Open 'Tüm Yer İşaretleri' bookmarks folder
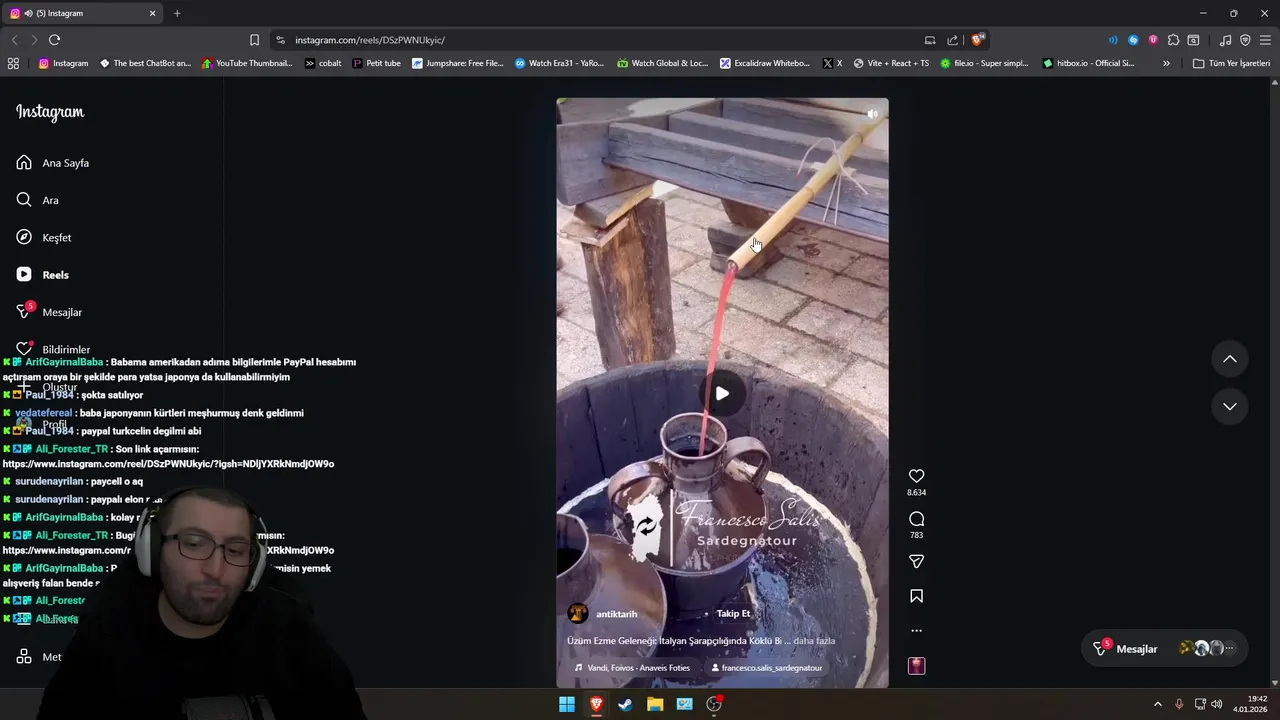 (x=1231, y=63)
